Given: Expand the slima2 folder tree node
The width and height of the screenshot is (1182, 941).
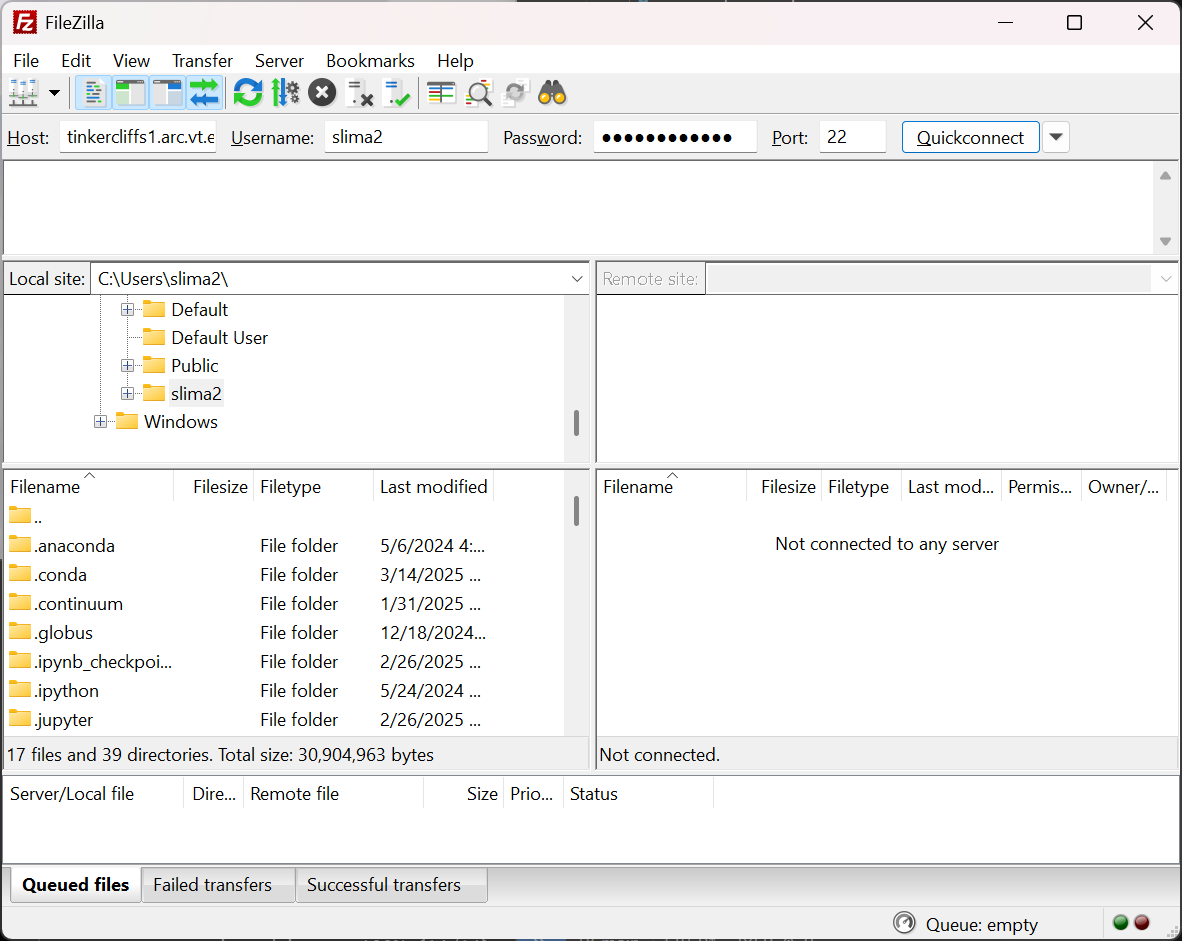Looking at the screenshot, I should 127,394.
